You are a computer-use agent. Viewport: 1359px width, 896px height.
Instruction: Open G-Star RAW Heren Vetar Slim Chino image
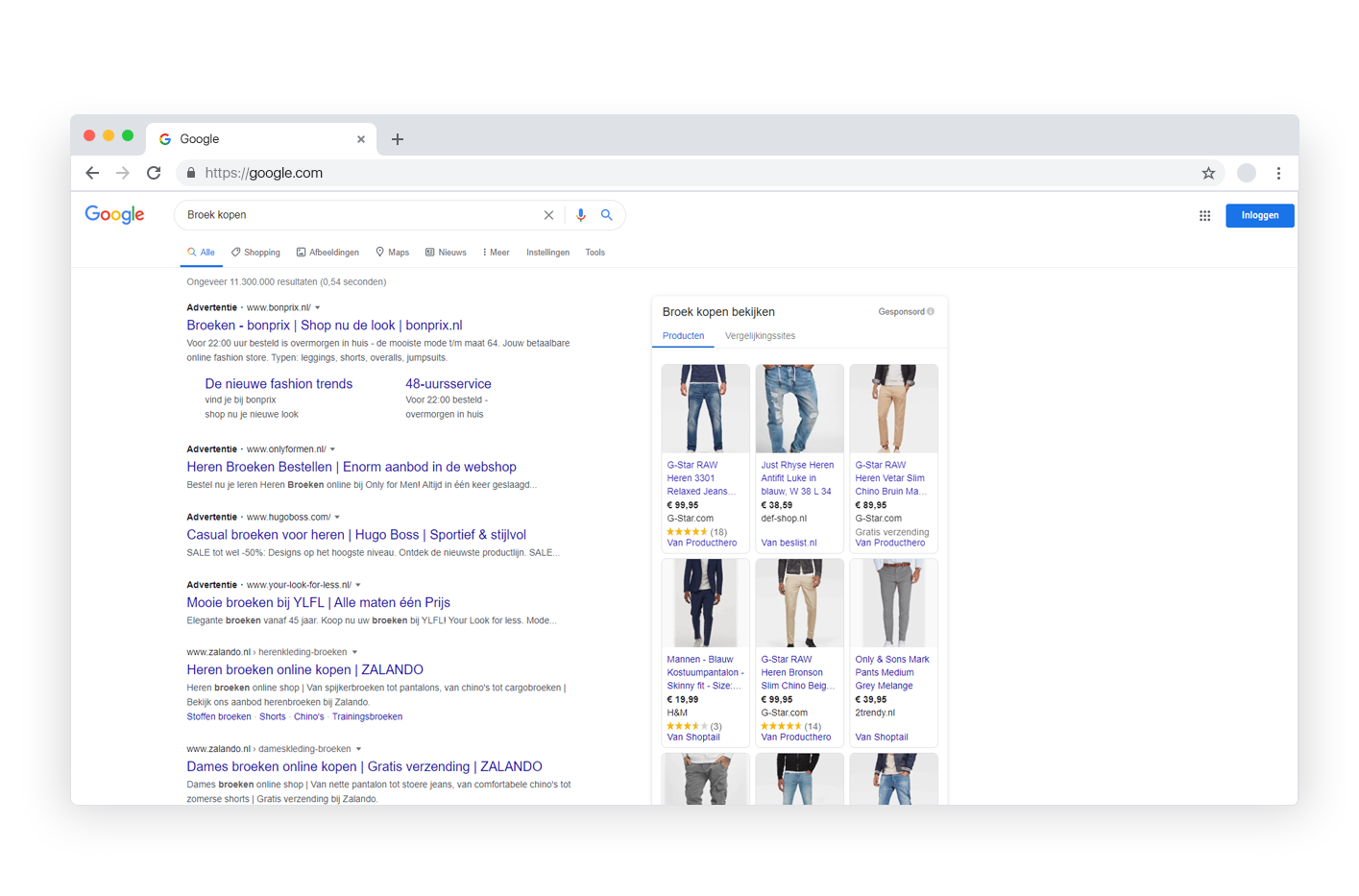[x=893, y=408]
